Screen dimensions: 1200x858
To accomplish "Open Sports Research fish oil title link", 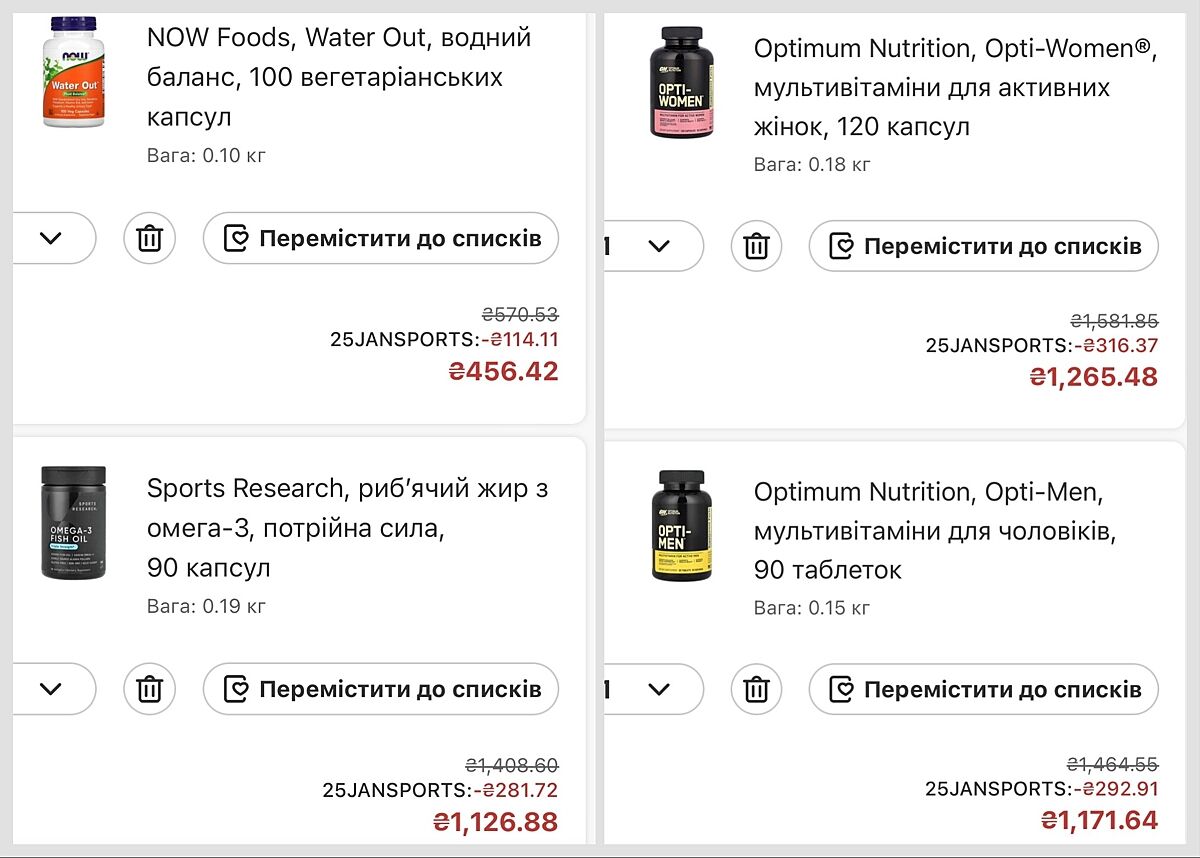I will pyautogui.click(x=347, y=528).
